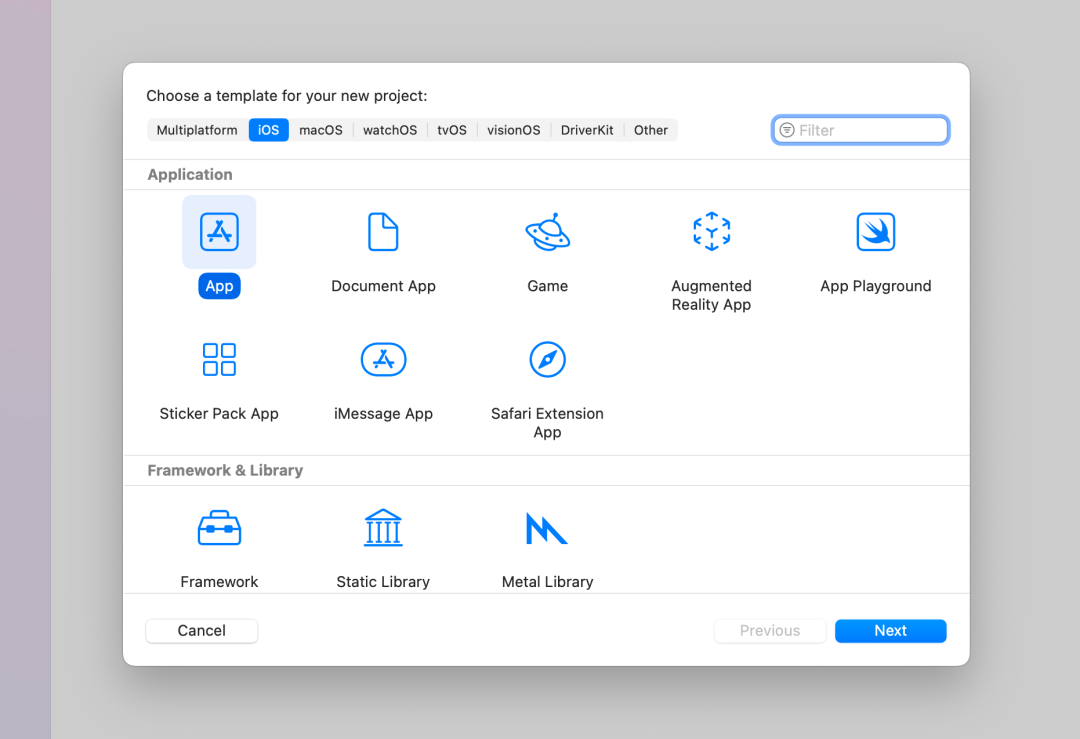Switch to the Multiplatform tab
This screenshot has height=739, width=1080.
pyautogui.click(x=197, y=130)
